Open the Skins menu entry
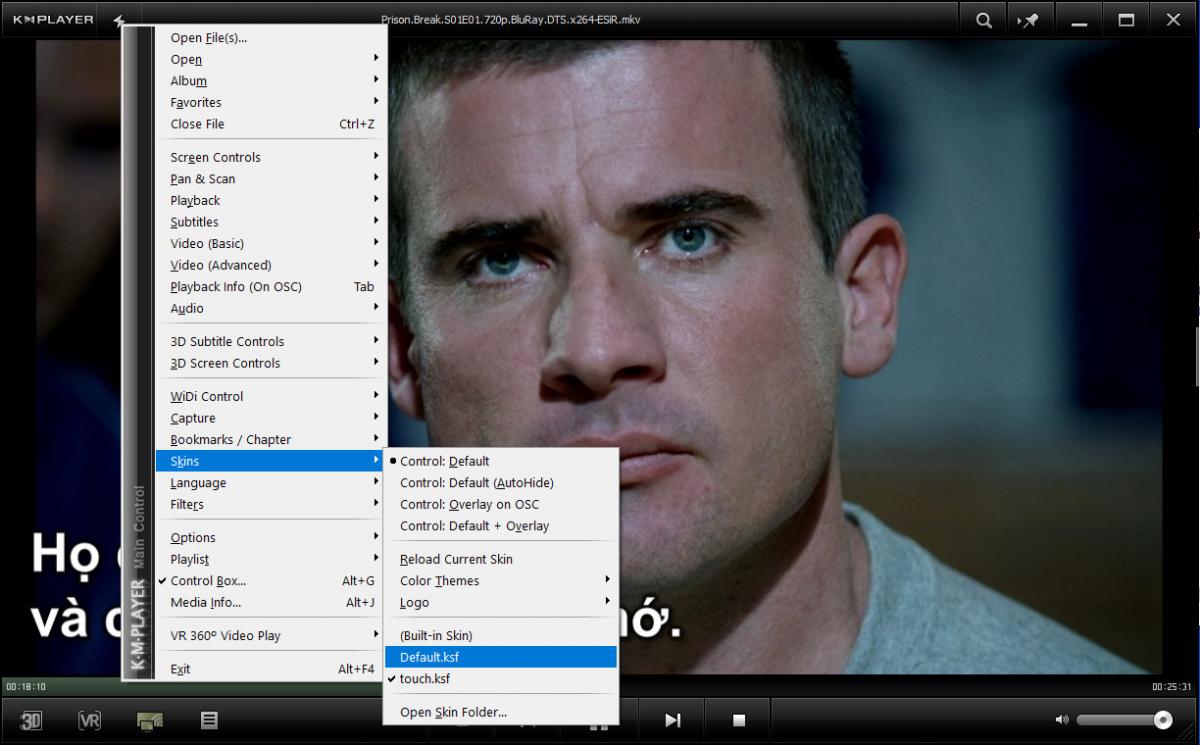This screenshot has width=1200, height=745. pyautogui.click(x=185, y=460)
